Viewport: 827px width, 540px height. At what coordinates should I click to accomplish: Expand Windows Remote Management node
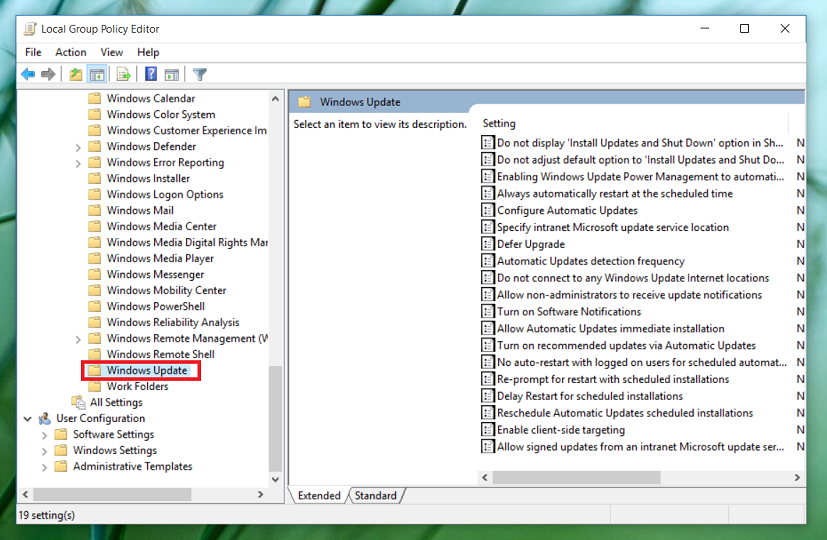[x=78, y=339]
